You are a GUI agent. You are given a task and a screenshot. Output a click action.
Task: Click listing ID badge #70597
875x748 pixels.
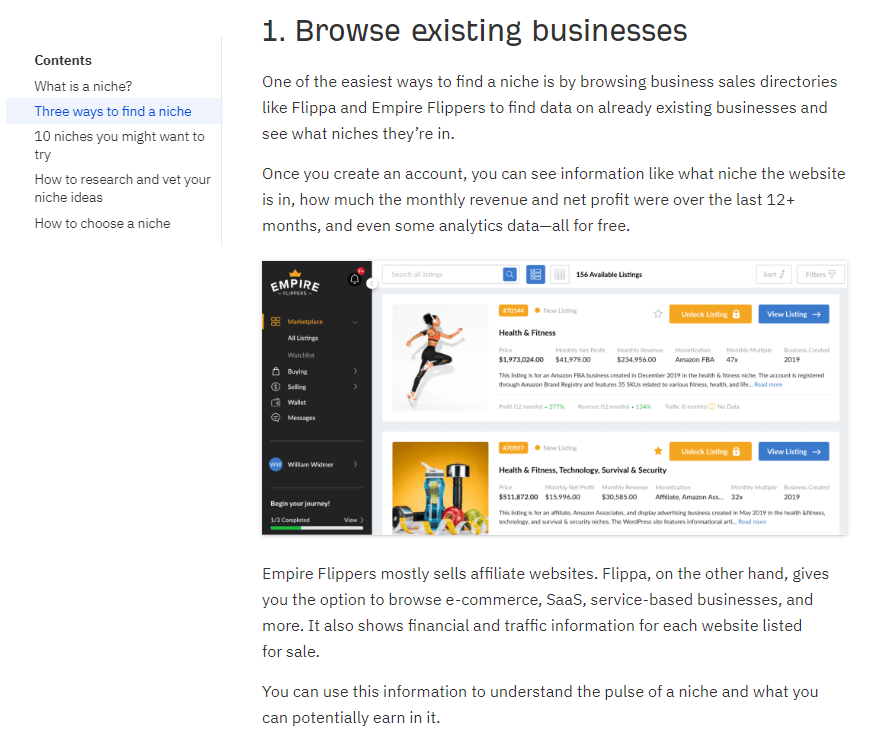(513, 448)
